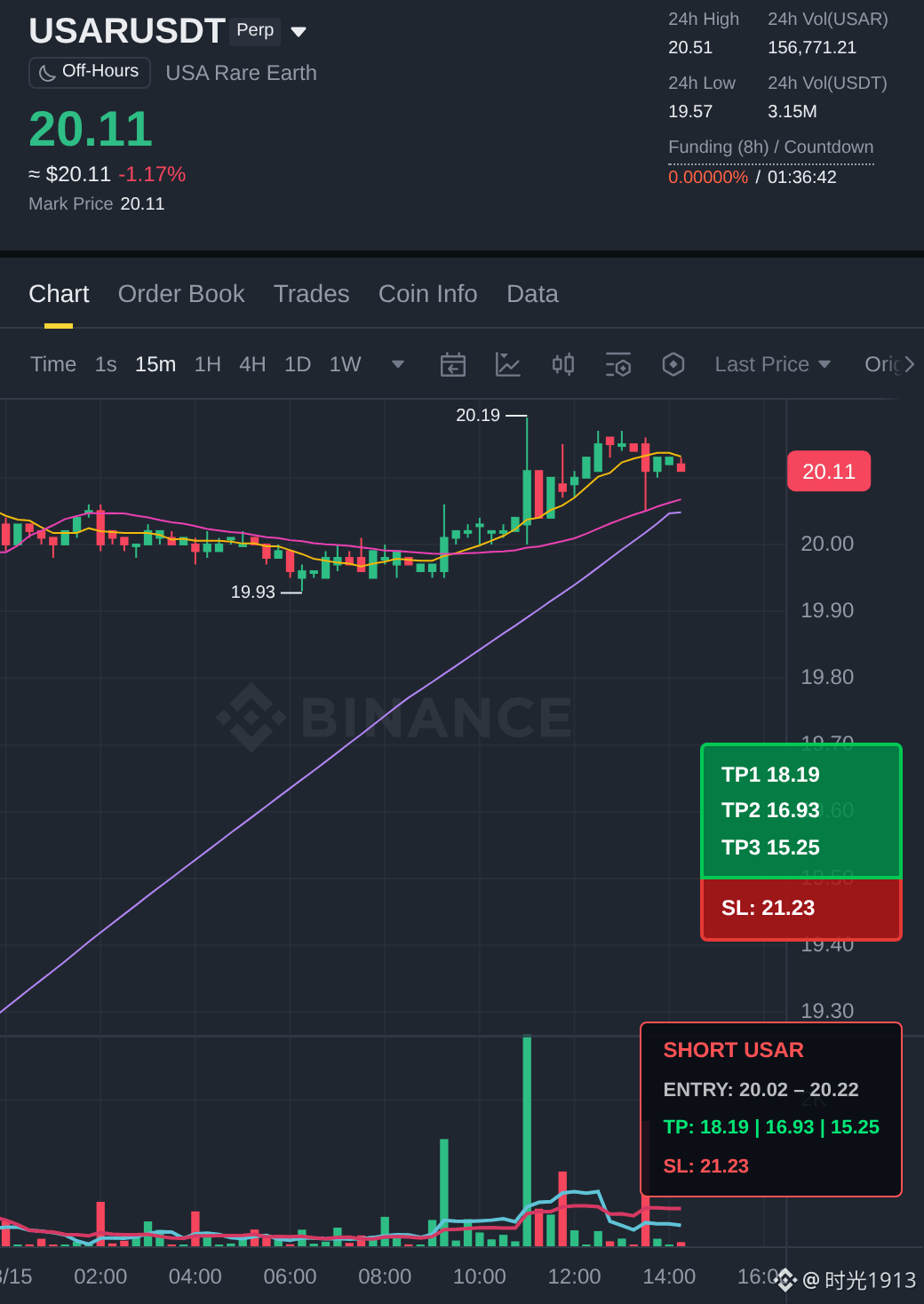This screenshot has height=1304, width=924.
Task: Click the Funding (8h) / Countdown label
Action: point(771,147)
